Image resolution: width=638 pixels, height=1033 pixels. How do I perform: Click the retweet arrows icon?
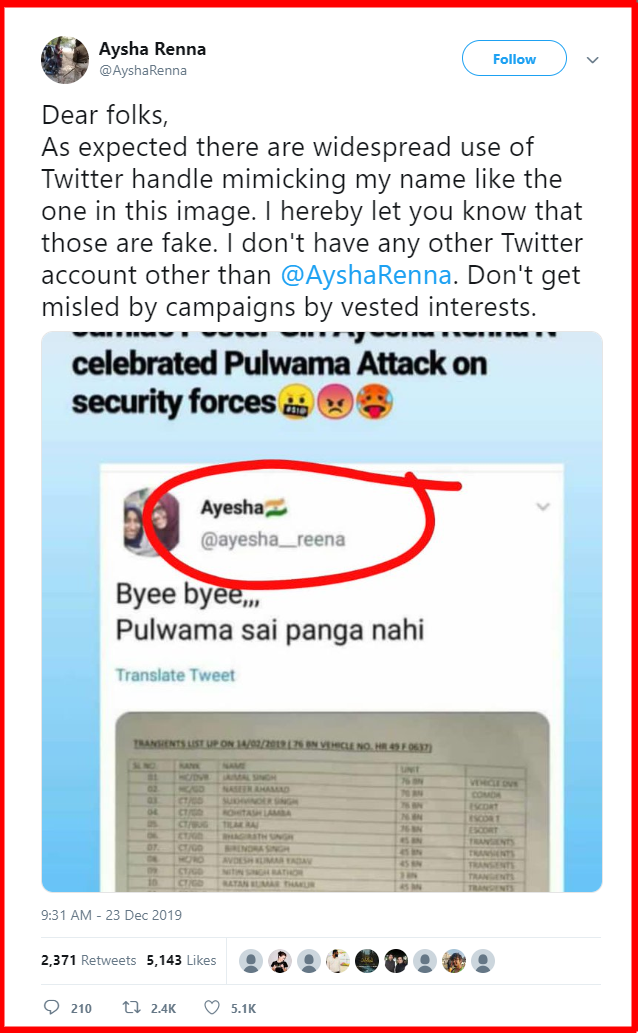point(130,1007)
